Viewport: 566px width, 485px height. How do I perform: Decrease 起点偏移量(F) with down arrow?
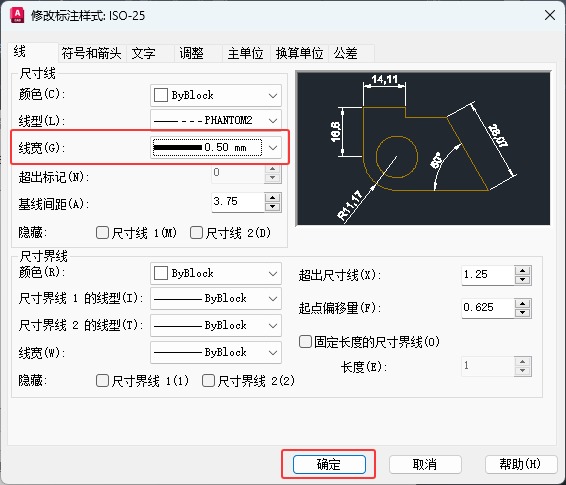523,313
